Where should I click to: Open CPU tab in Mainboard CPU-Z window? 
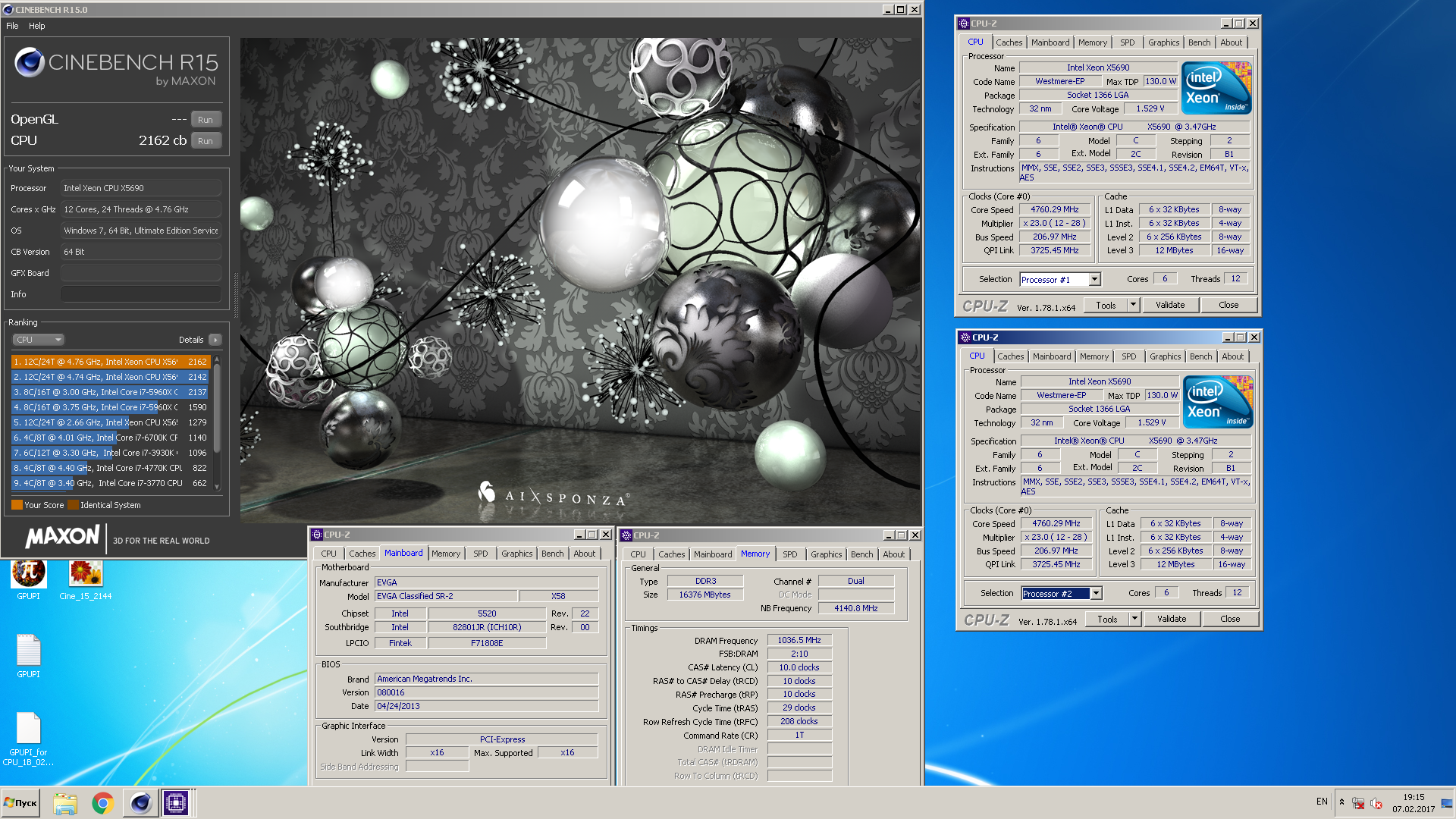[x=328, y=554]
